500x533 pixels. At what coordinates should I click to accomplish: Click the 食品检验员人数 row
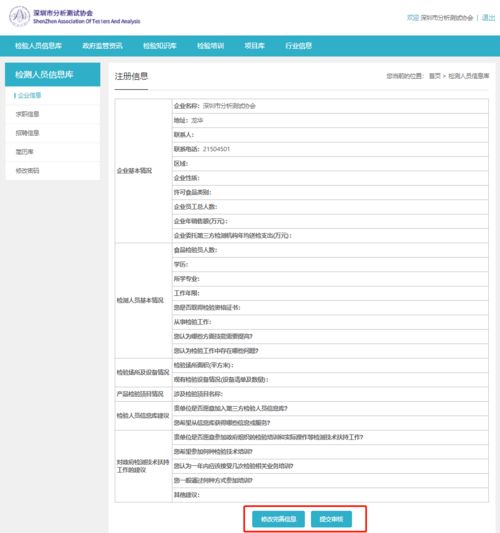tap(330, 250)
